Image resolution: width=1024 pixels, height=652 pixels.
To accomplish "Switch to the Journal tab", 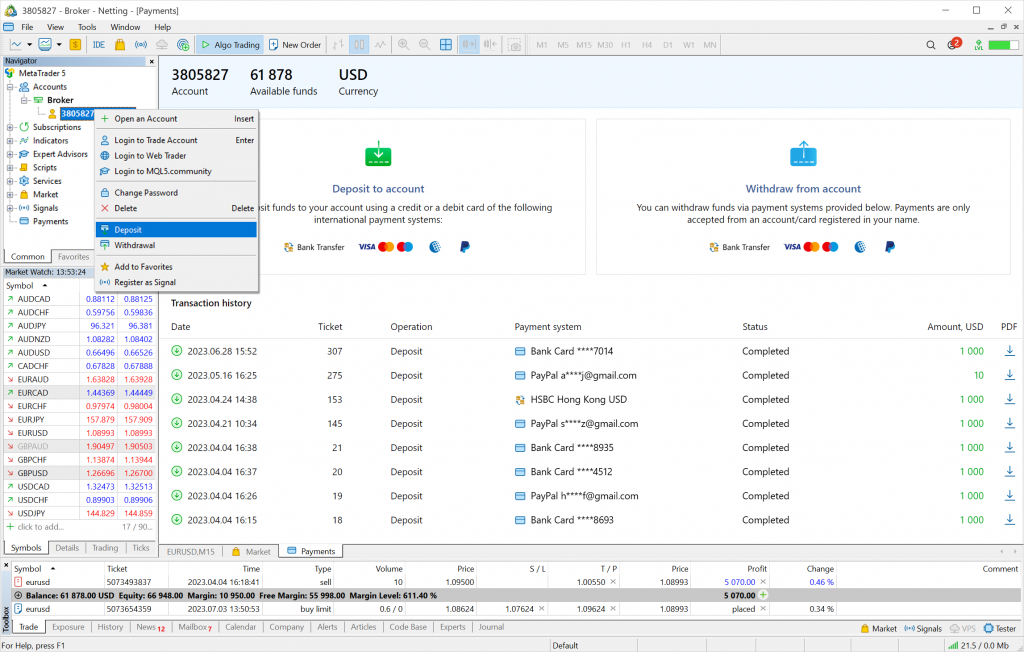I will (x=491, y=627).
